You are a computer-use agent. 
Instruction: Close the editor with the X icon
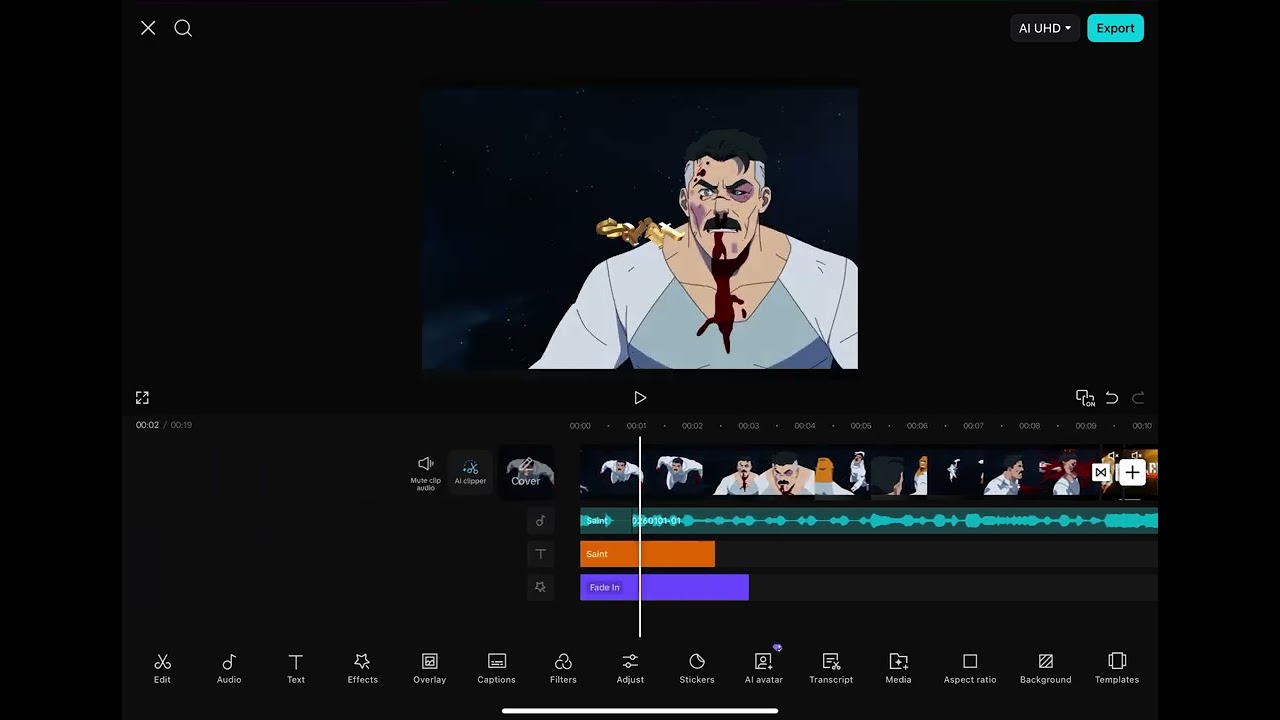tap(148, 28)
